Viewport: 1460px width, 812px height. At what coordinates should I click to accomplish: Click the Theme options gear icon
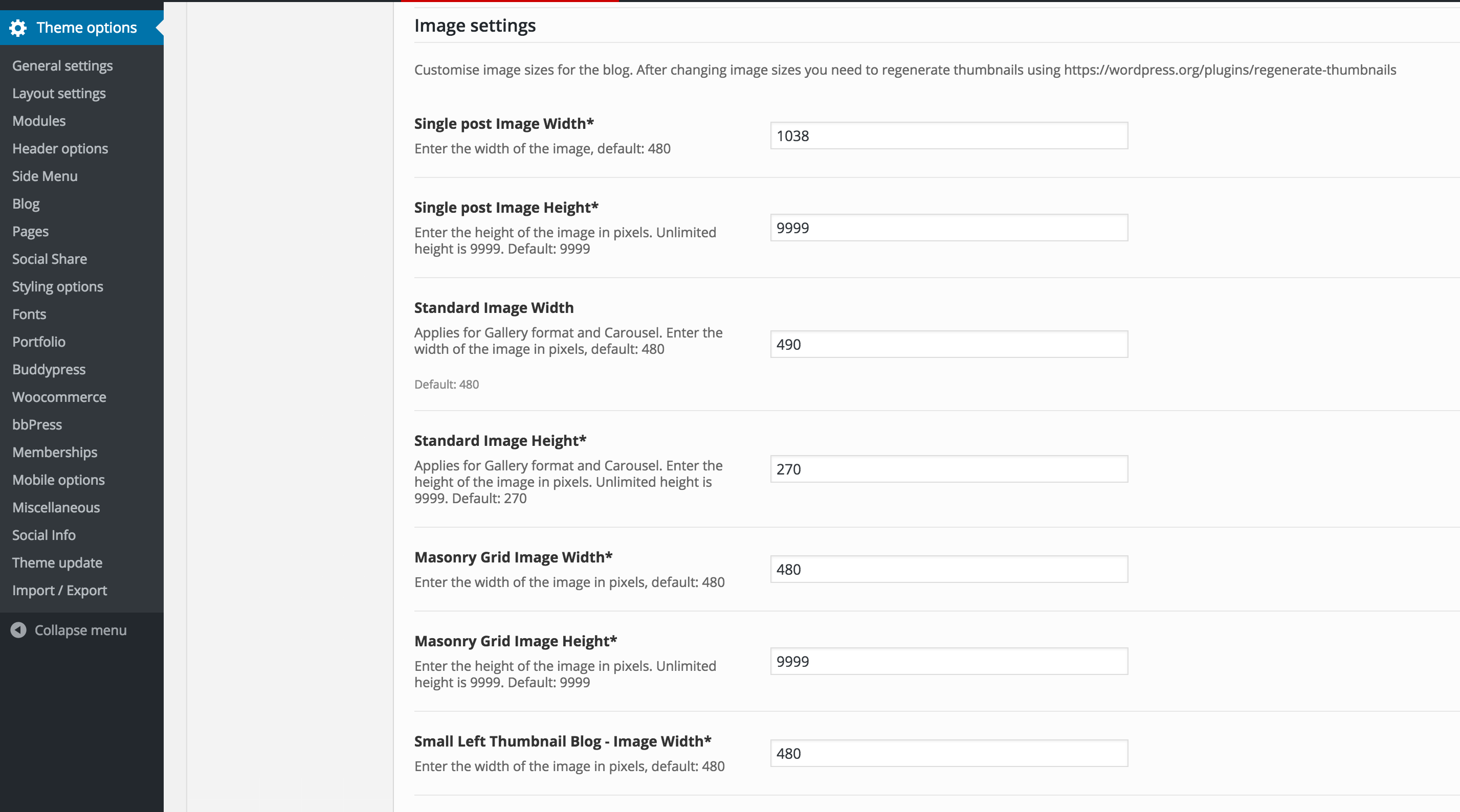pos(18,28)
